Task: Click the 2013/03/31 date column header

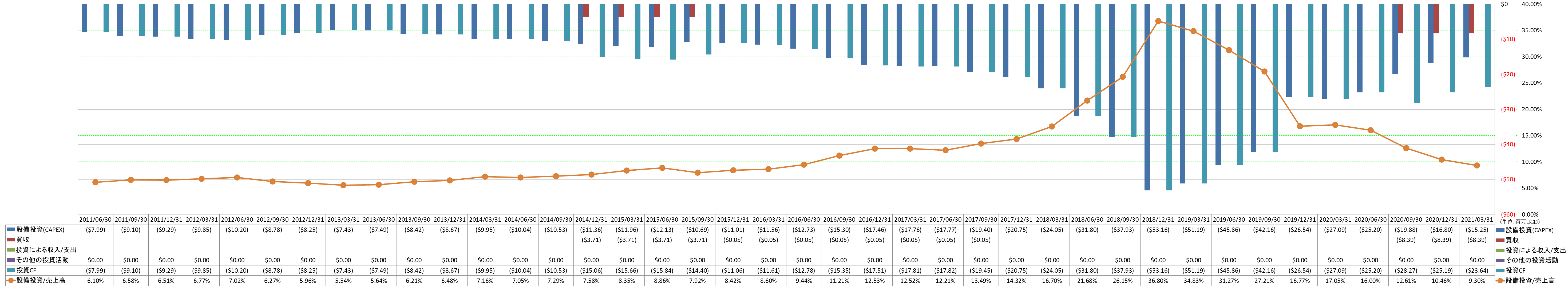Action: click(343, 220)
